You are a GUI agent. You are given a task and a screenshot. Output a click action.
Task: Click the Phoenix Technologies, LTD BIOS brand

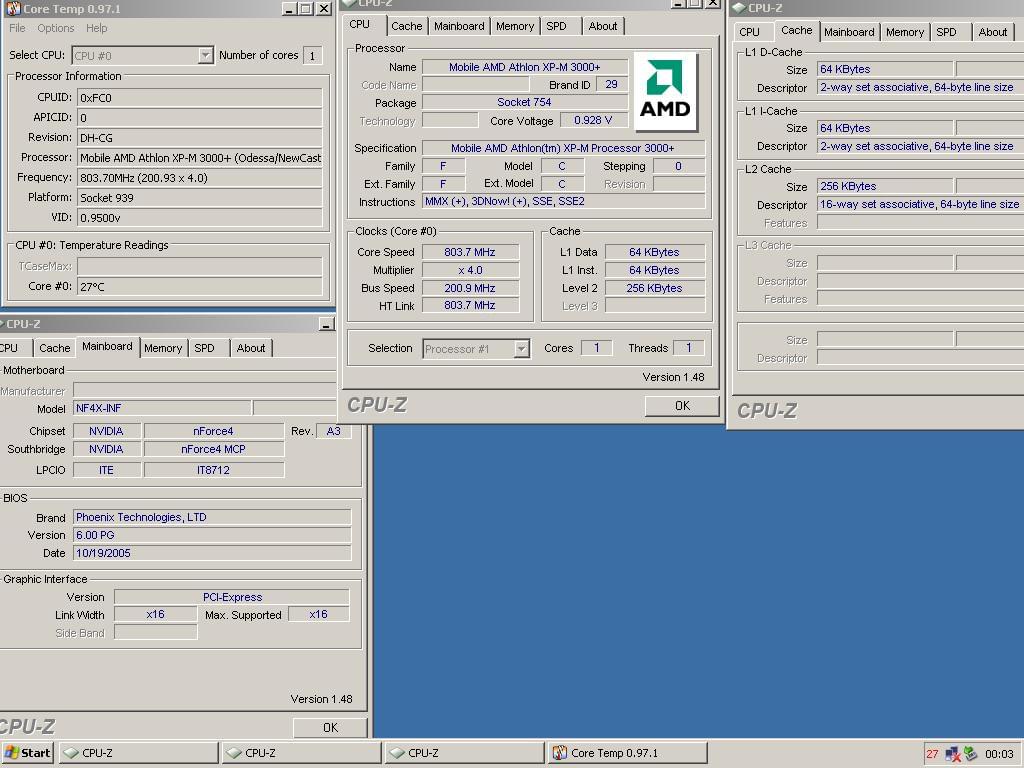click(x=212, y=517)
